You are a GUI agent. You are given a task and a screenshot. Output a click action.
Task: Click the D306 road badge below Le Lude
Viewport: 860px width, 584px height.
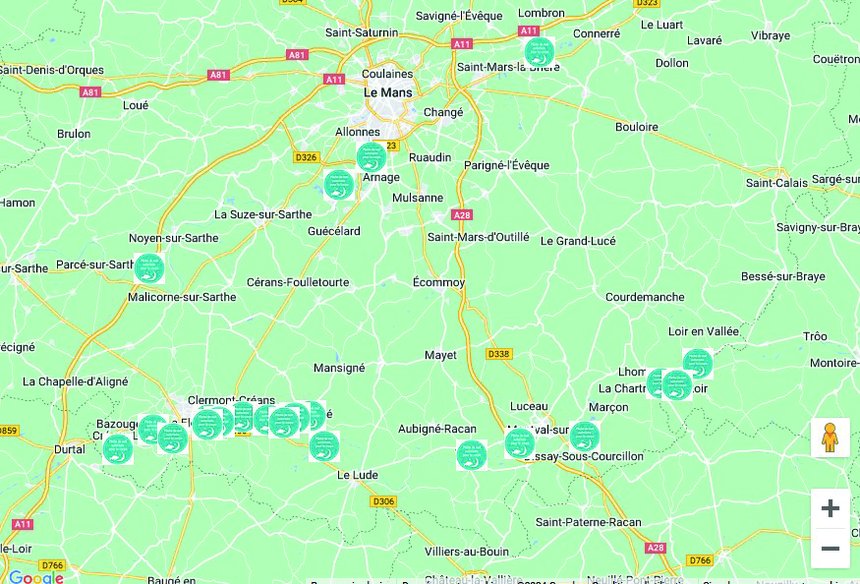click(x=383, y=501)
